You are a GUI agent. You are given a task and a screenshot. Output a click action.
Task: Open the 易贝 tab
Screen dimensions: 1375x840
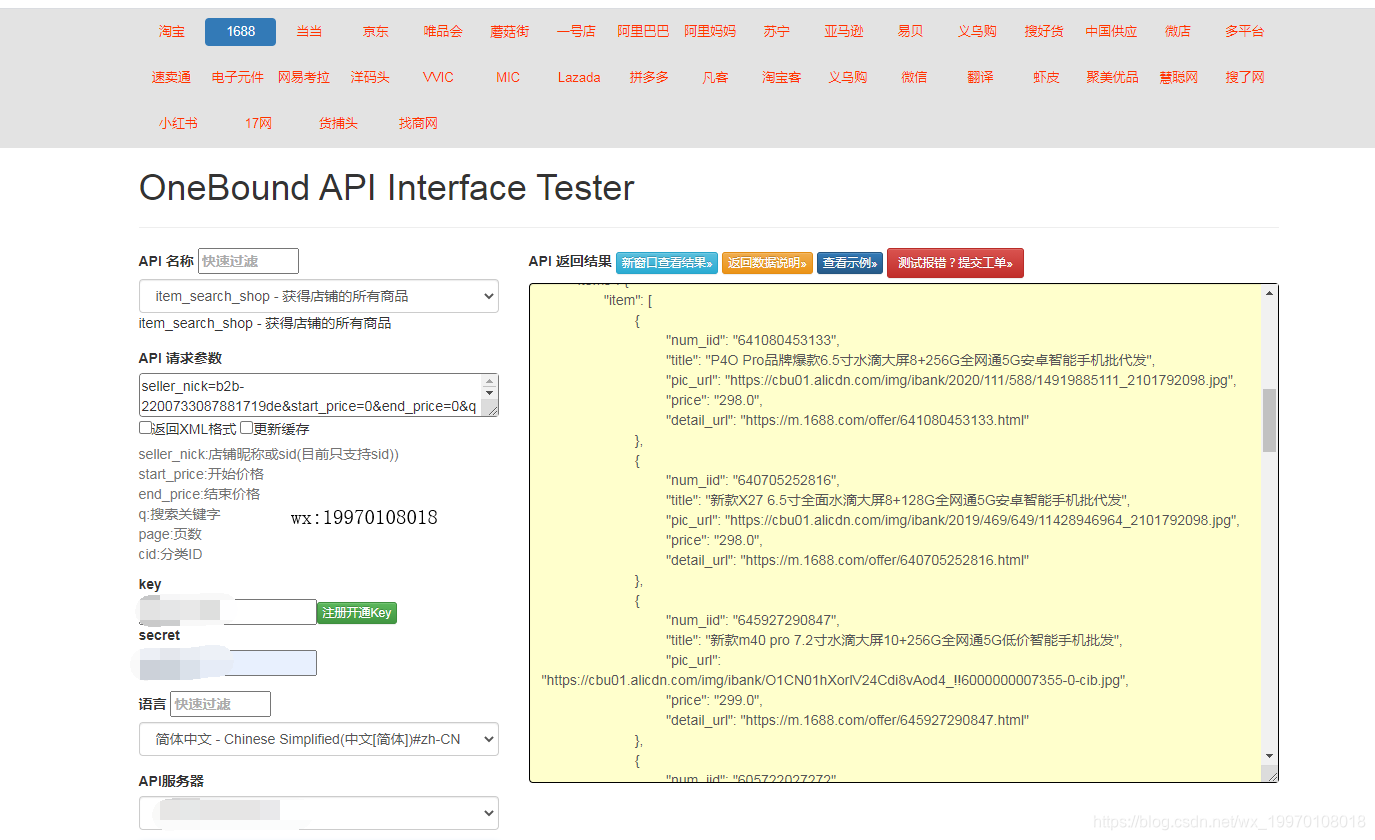click(910, 32)
